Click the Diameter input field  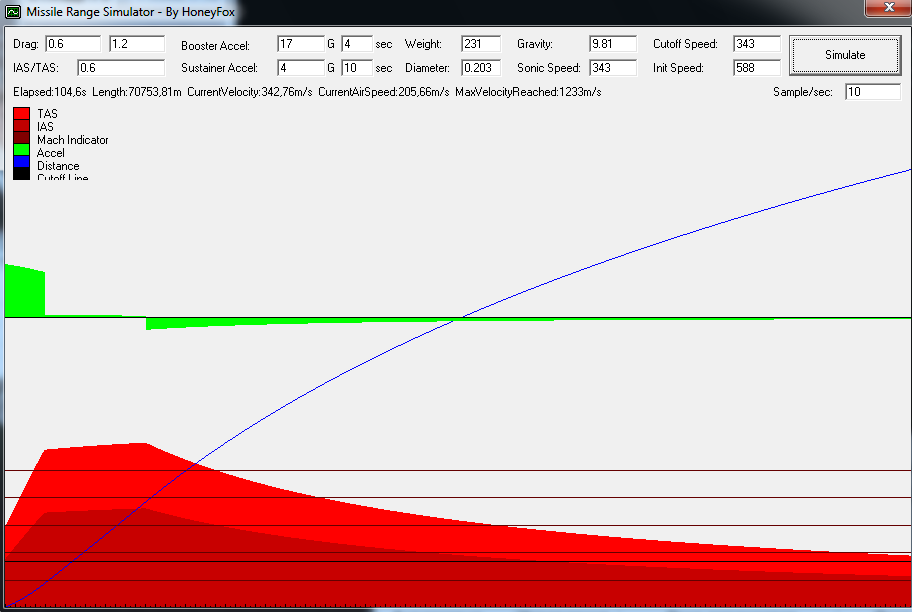[481, 68]
